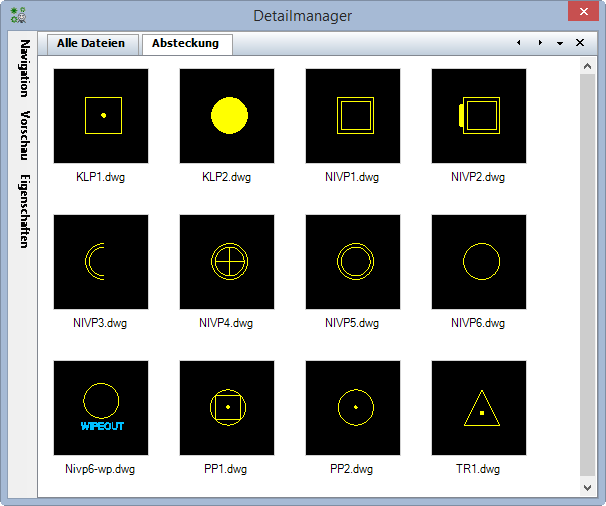Select the KLP1.dwg thumbnail
606x506 pixels.
tap(101, 116)
